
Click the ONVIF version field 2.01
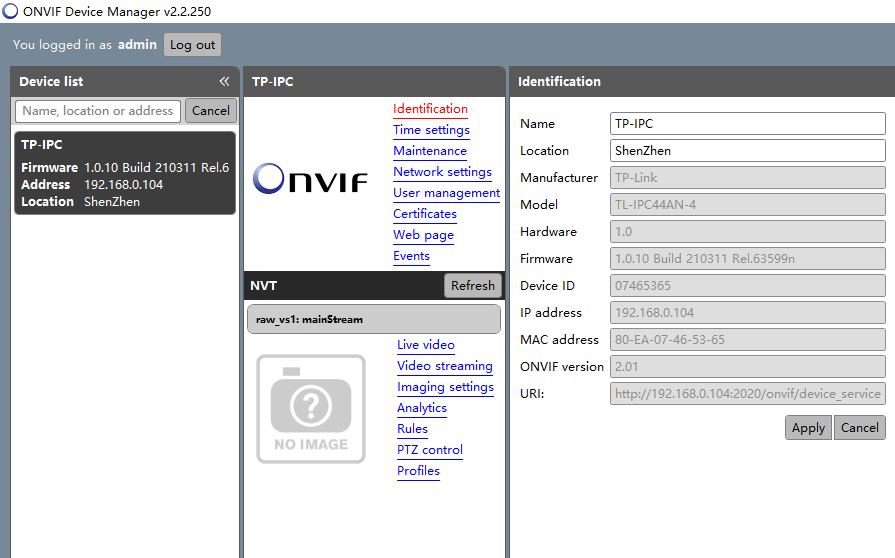[x=748, y=367]
